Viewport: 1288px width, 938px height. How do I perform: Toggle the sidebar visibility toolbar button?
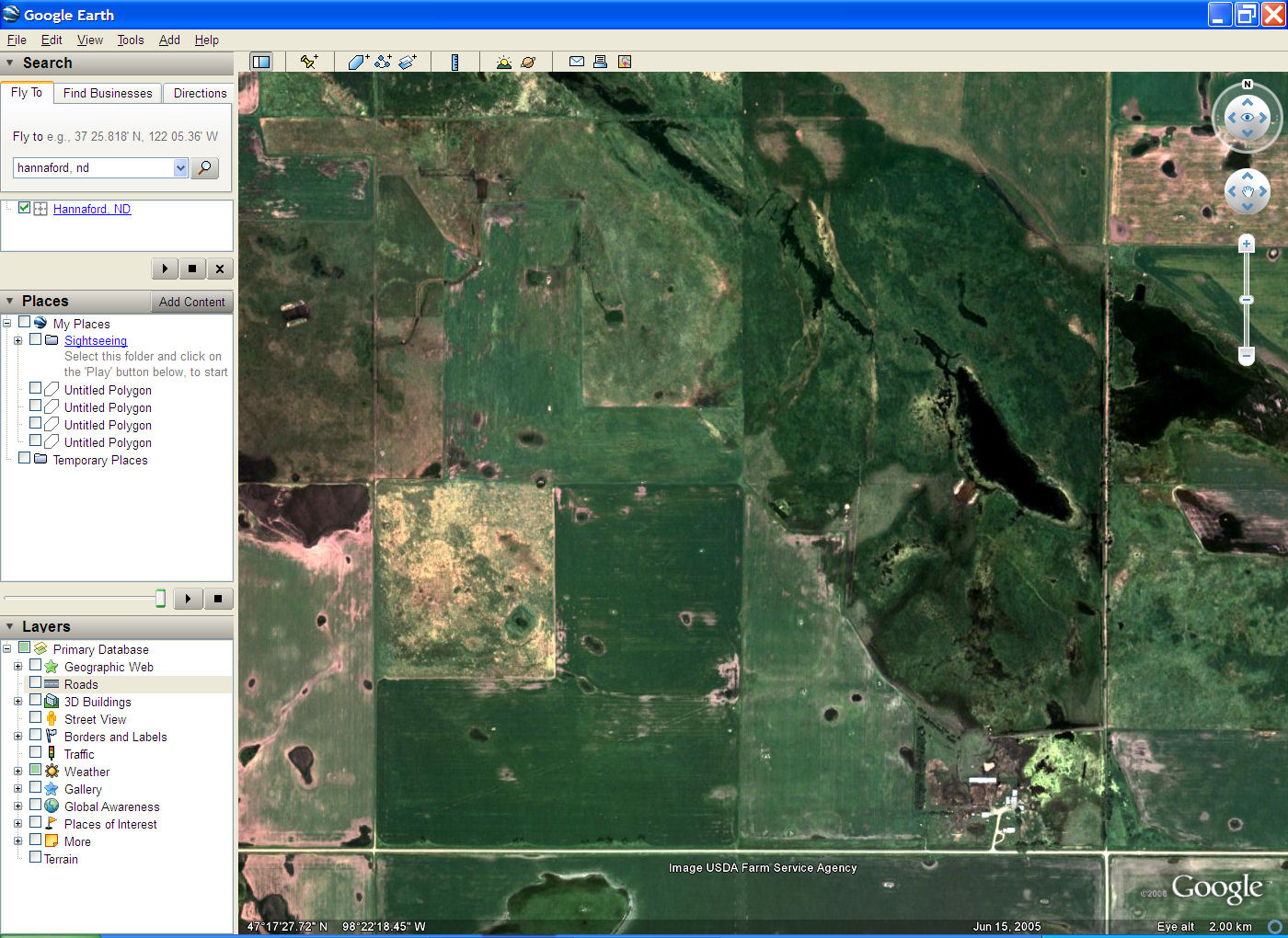(261, 62)
